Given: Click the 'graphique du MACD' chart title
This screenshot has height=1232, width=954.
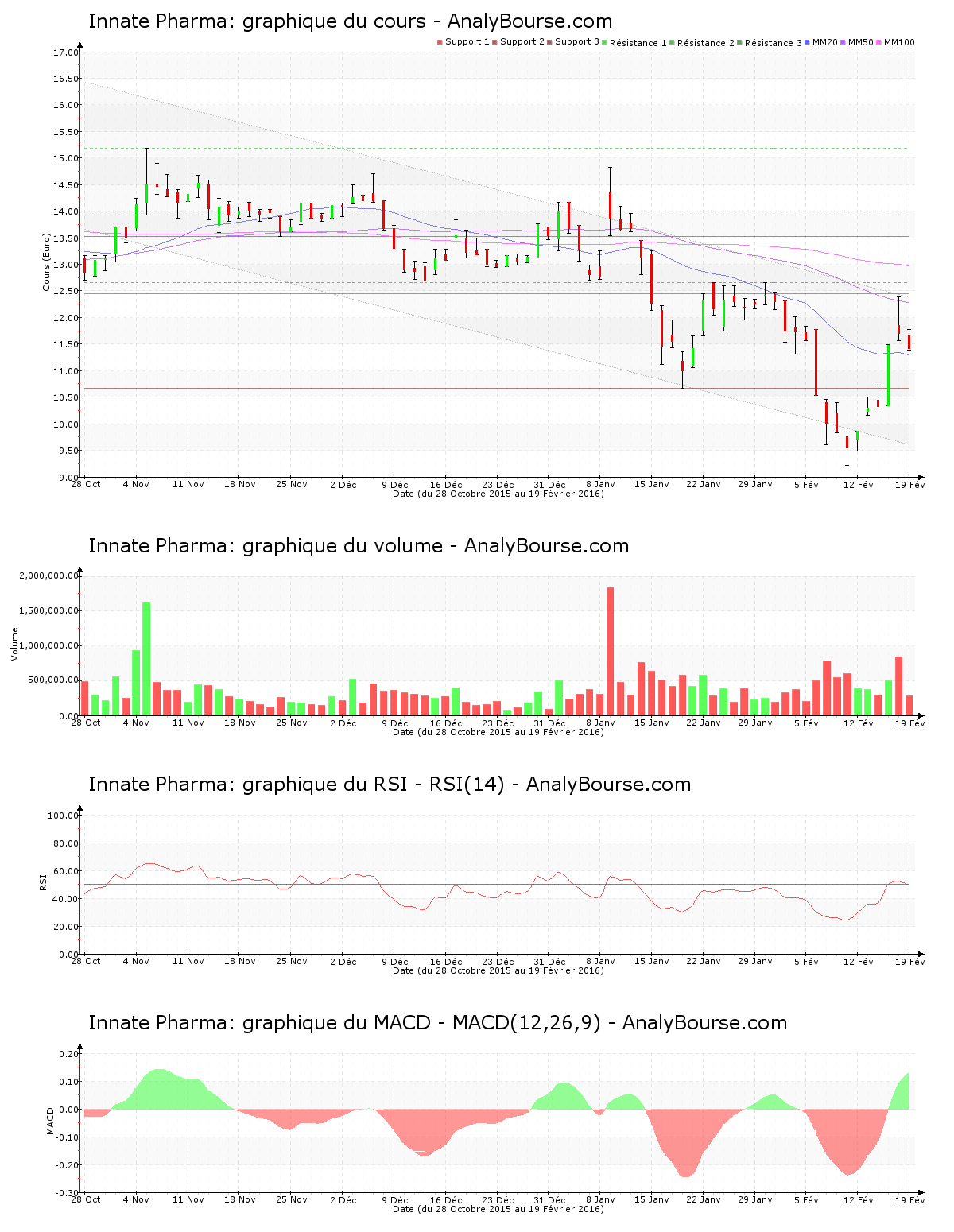Looking at the screenshot, I should pyautogui.click(x=438, y=1023).
